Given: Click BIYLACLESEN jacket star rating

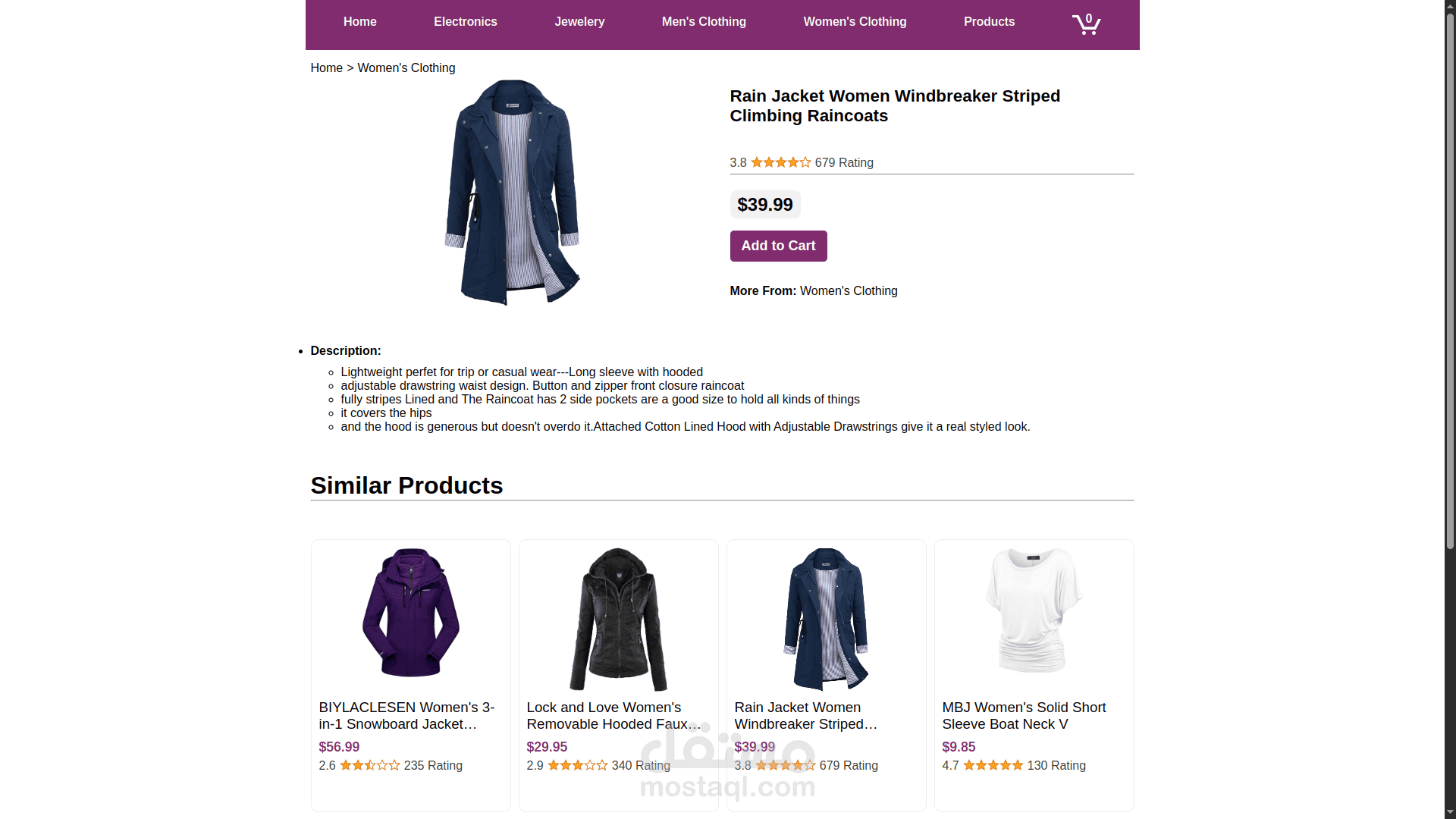Looking at the screenshot, I should coord(369,765).
